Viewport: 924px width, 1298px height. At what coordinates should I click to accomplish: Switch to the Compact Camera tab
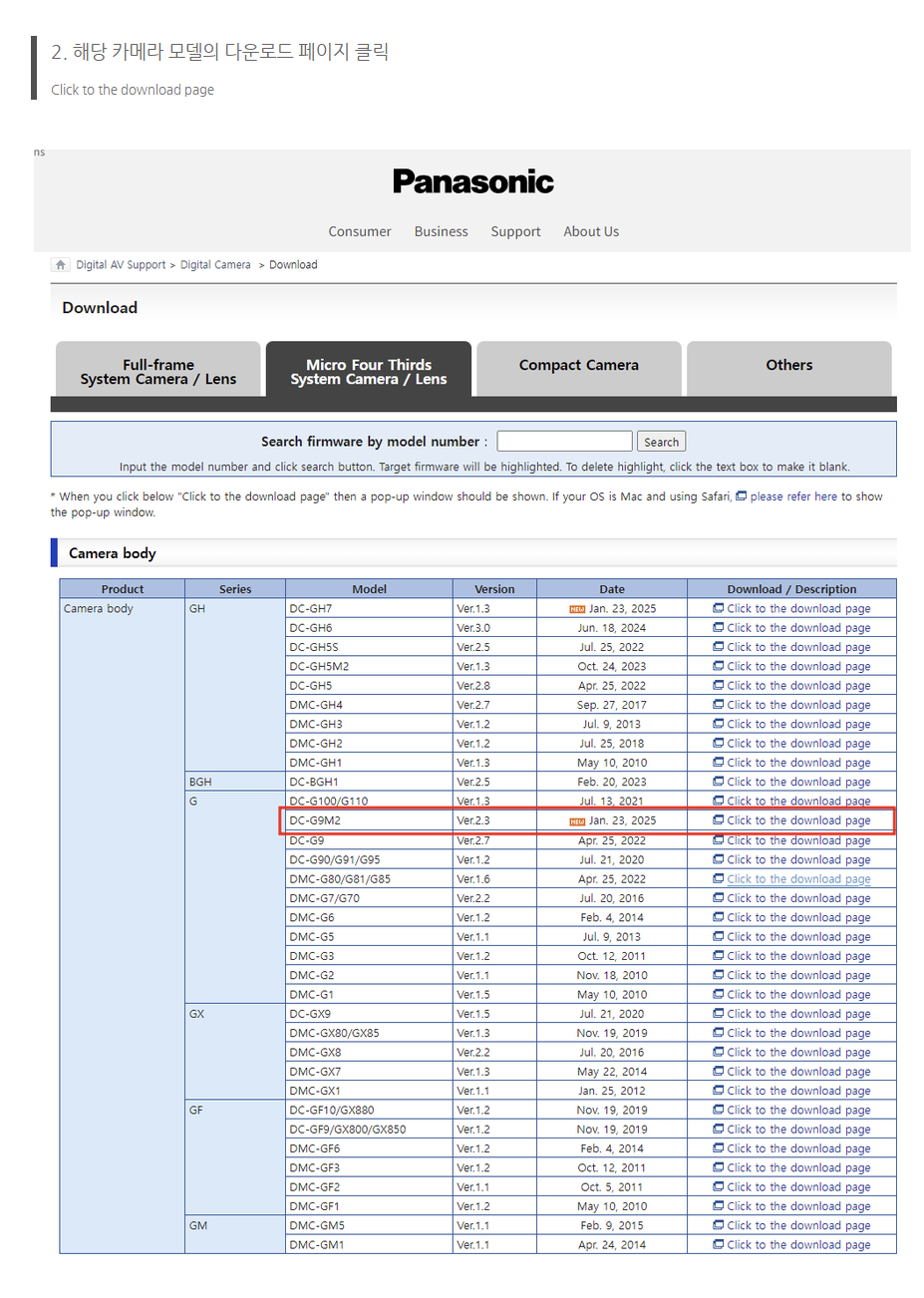click(578, 366)
